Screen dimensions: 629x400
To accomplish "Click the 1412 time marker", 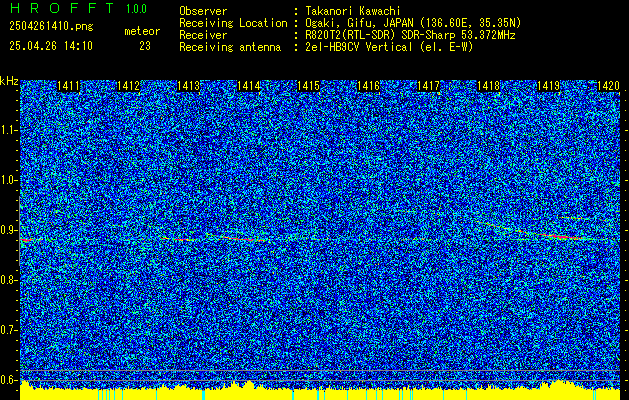I will (128, 86).
